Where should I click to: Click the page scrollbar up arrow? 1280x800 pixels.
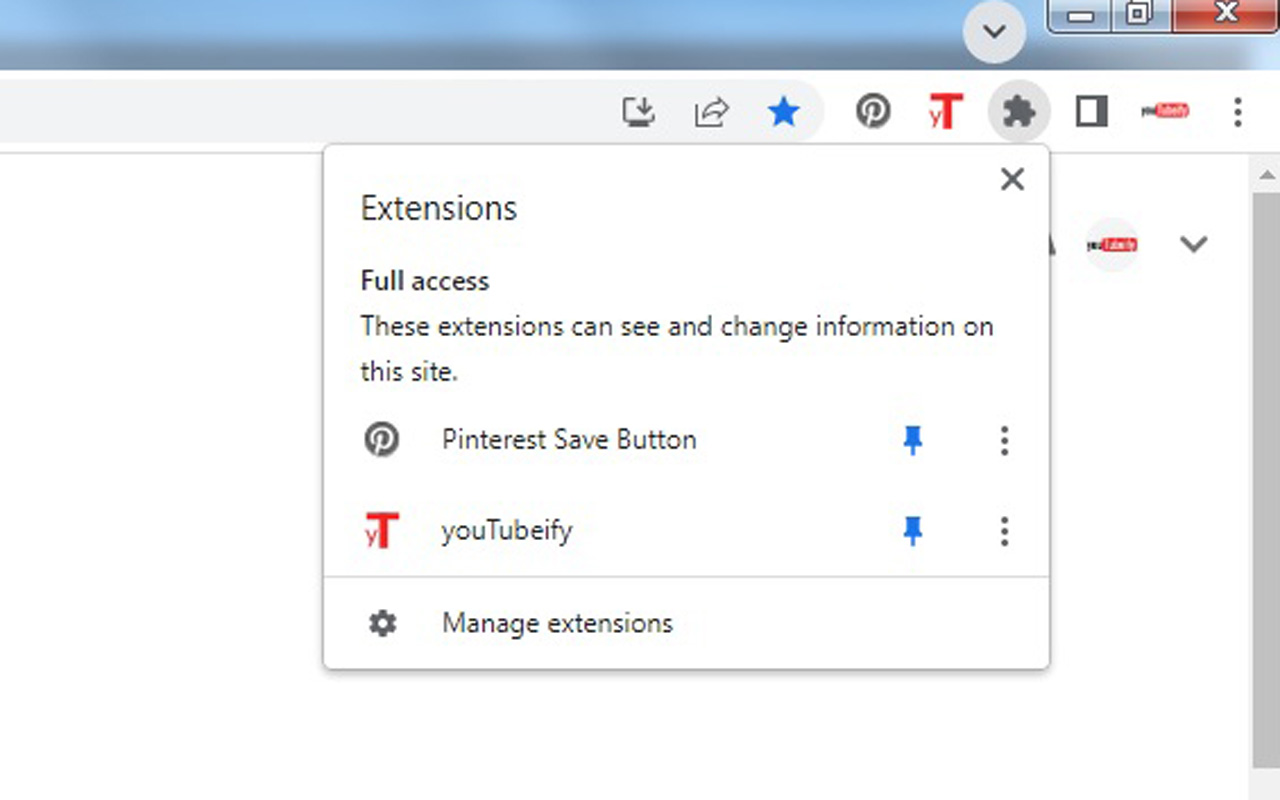point(1266,174)
